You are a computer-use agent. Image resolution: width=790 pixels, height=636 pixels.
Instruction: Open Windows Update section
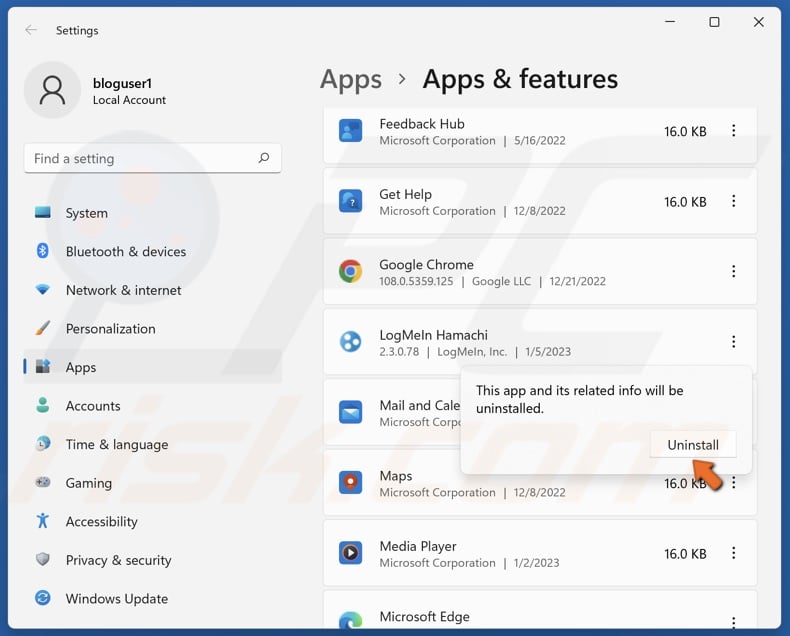116,599
